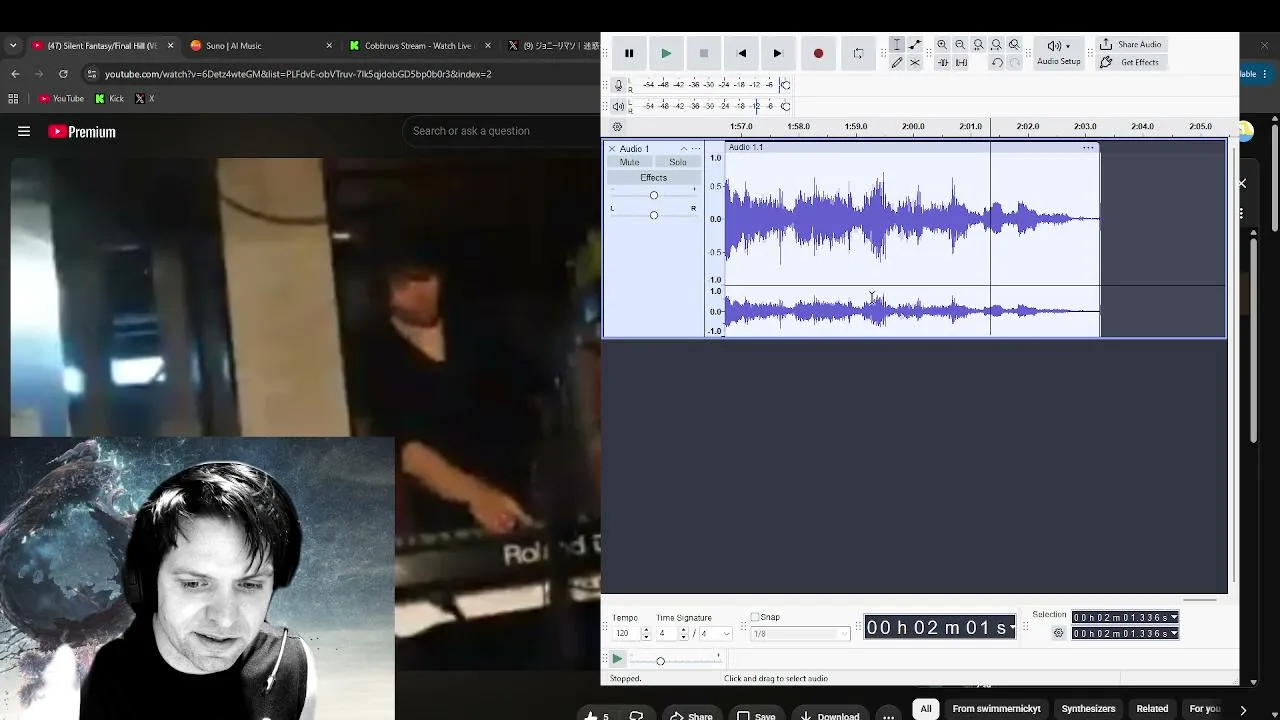Image resolution: width=1280 pixels, height=720 pixels.
Task: Close the Suno AI Music tab
Action: coord(329,46)
